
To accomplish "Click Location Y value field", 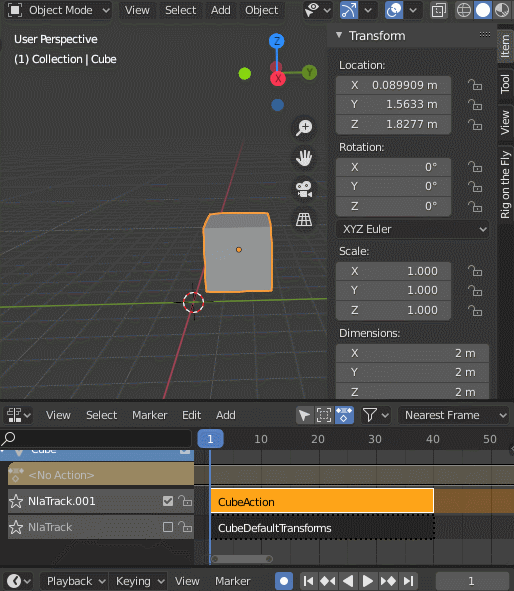I will coord(393,104).
